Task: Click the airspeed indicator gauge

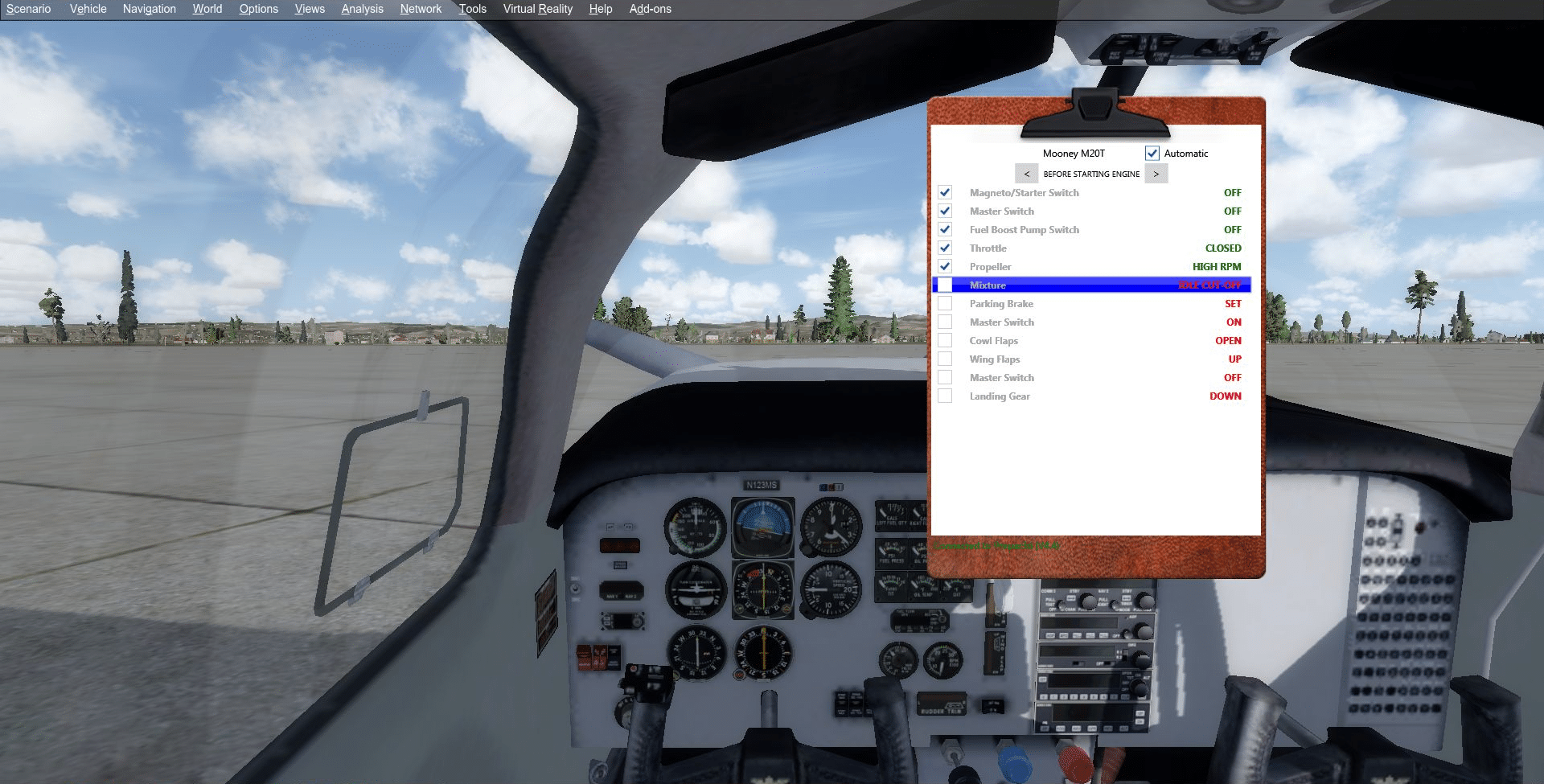Action: [695, 527]
